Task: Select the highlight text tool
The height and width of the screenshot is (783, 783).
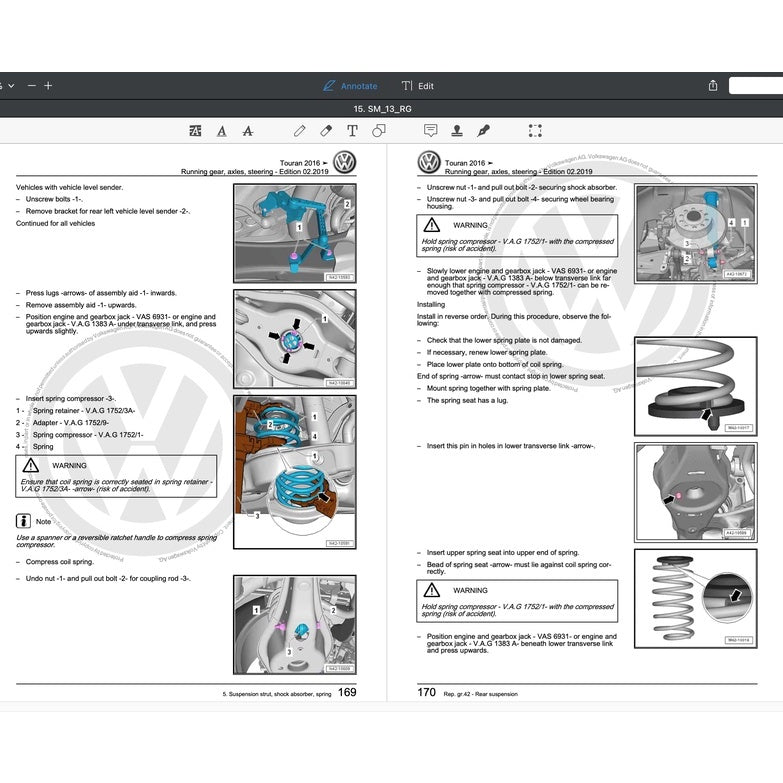Action: point(195,131)
